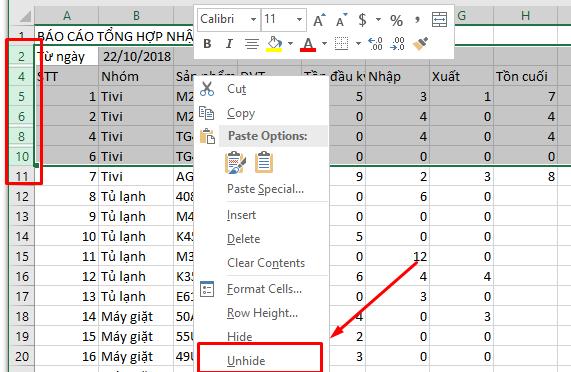Choose Copy from the context menu
The height and width of the screenshot is (372, 571).
point(241,113)
